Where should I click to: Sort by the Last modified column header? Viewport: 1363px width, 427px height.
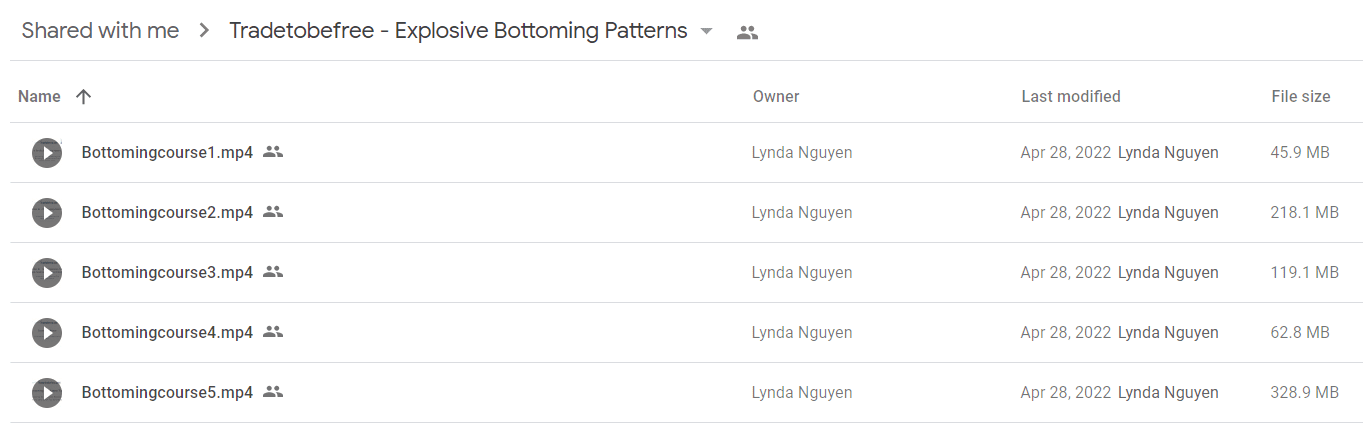coord(1071,97)
